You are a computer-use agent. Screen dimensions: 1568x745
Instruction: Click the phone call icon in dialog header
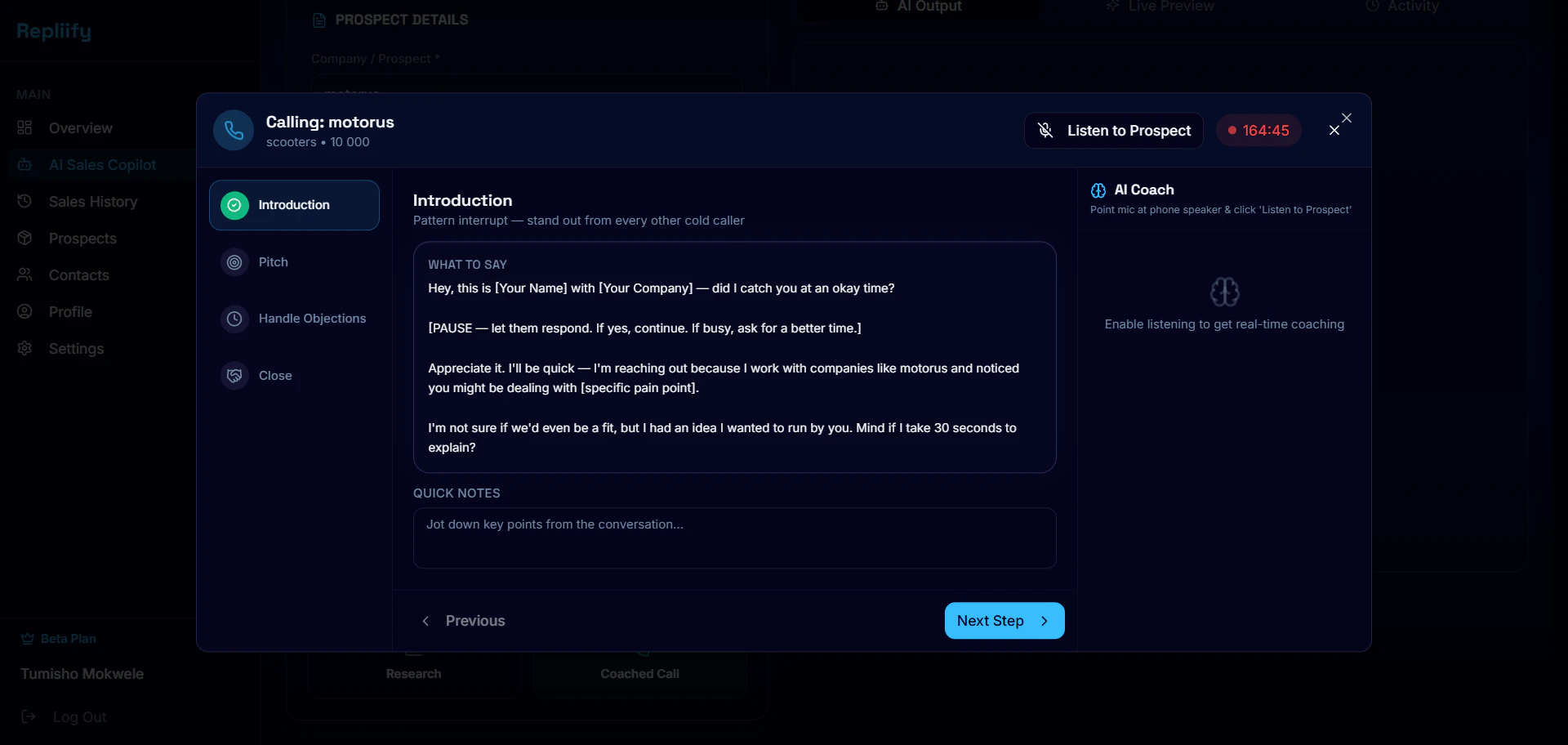234,131
